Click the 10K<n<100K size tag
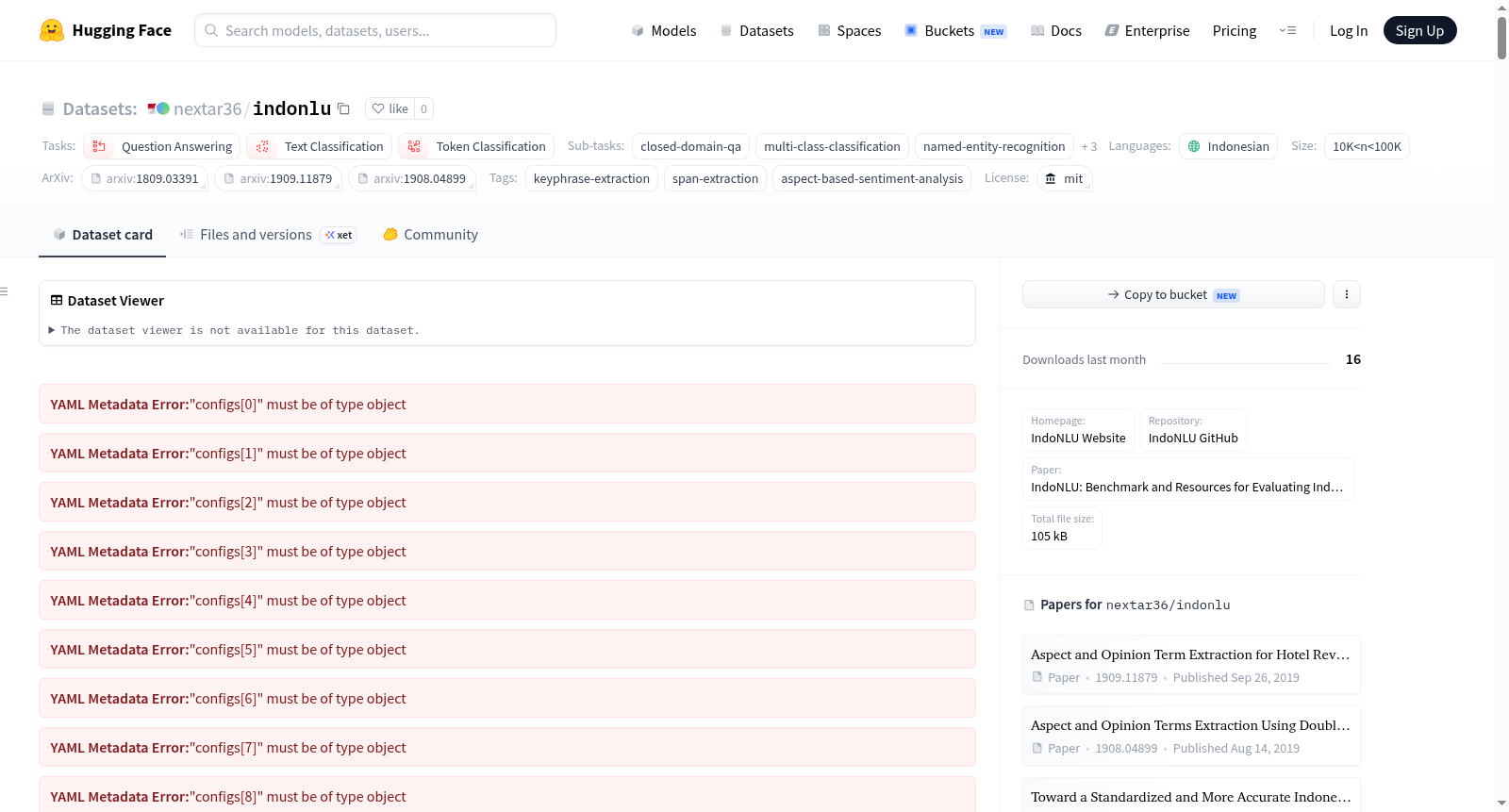Image resolution: width=1509 pixels, height=812 pixels. pos(1367,146)
